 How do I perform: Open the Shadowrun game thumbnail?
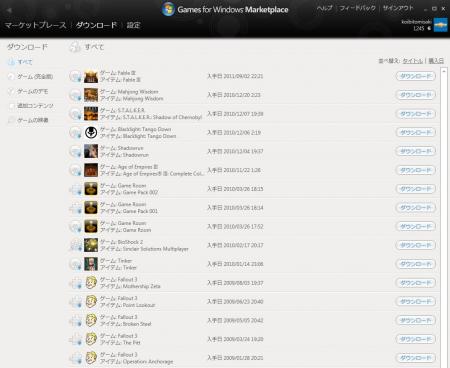pyautogui.click(x=91, y=151)
